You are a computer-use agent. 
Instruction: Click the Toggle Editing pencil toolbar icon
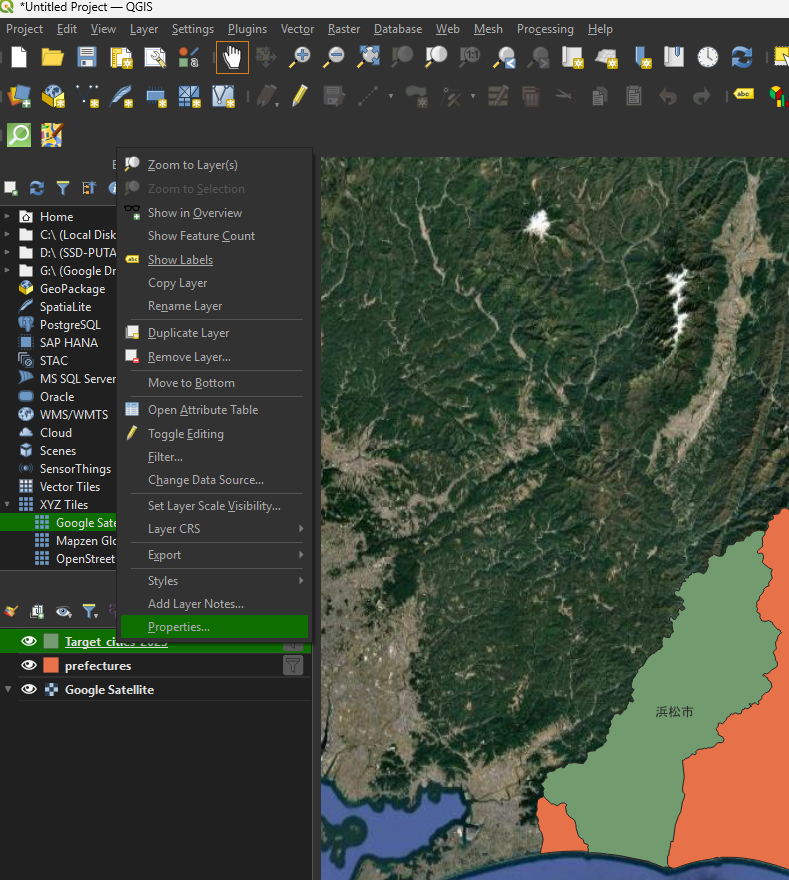point(299,96)
